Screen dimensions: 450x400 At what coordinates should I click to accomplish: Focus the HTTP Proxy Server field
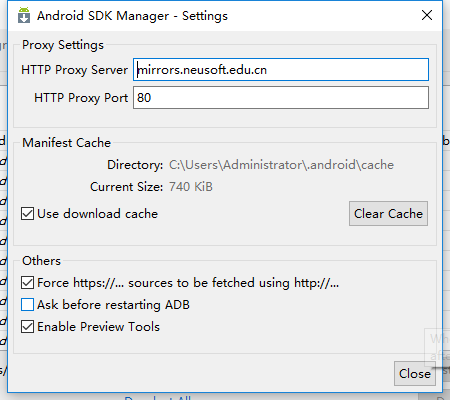click(x=281, y=70)
